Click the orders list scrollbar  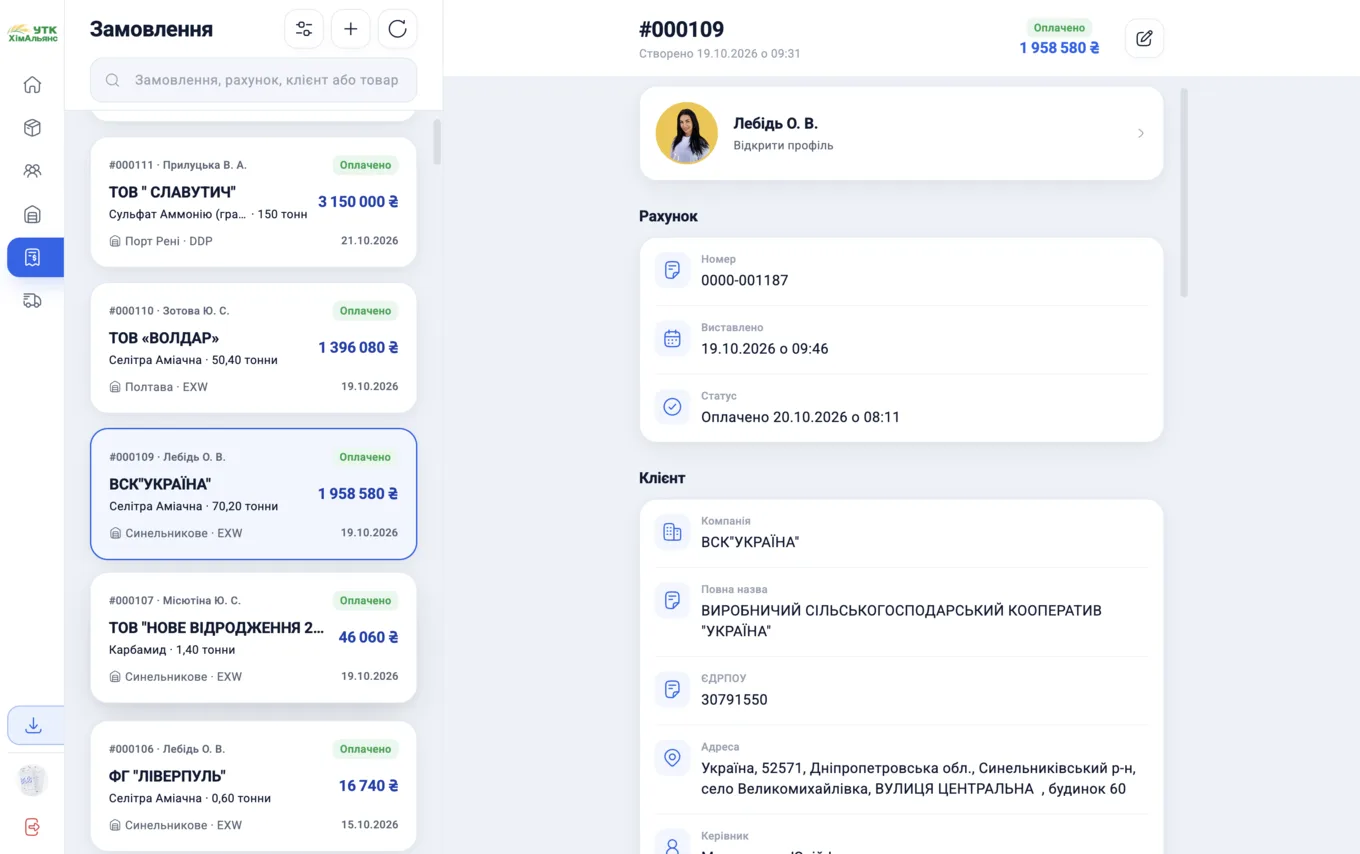(437, 142)
